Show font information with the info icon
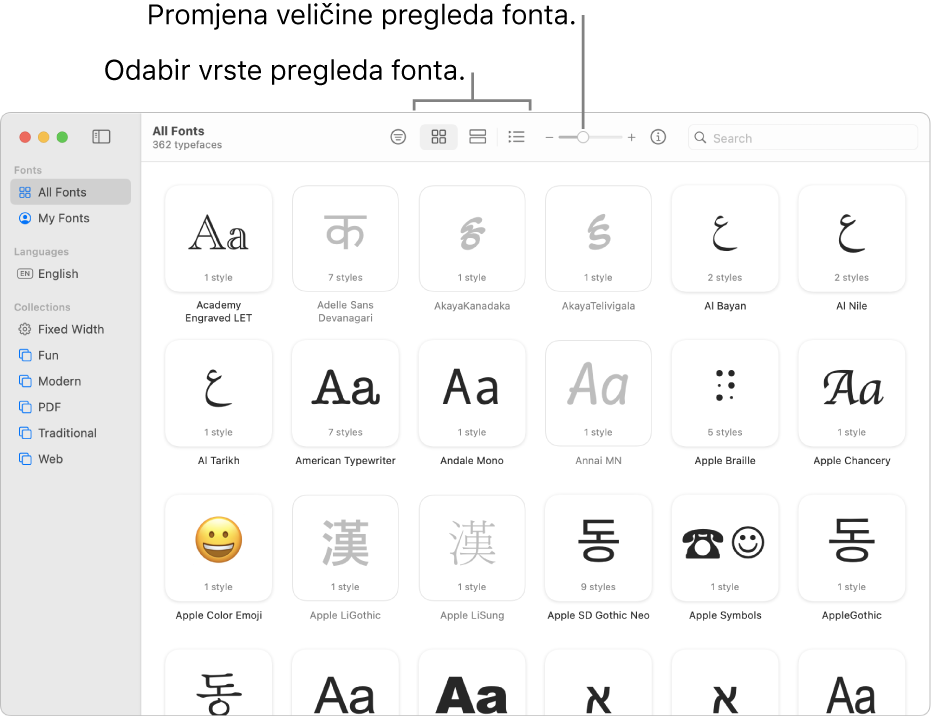Screen dimensions: 934x718 (658, 137)
